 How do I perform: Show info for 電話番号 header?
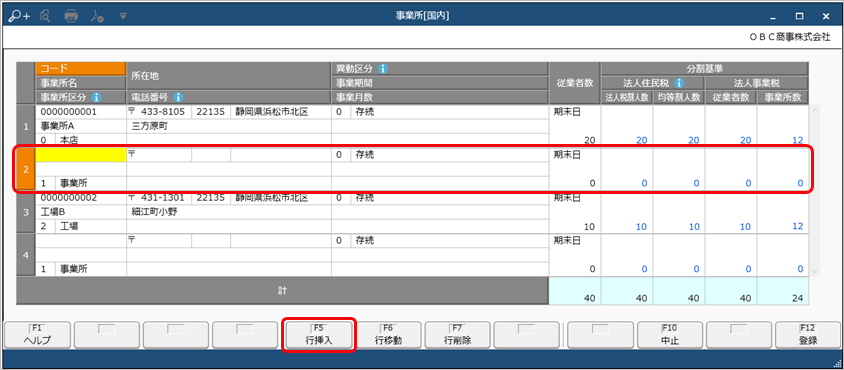pyautogui.click(x=178, y=97)
